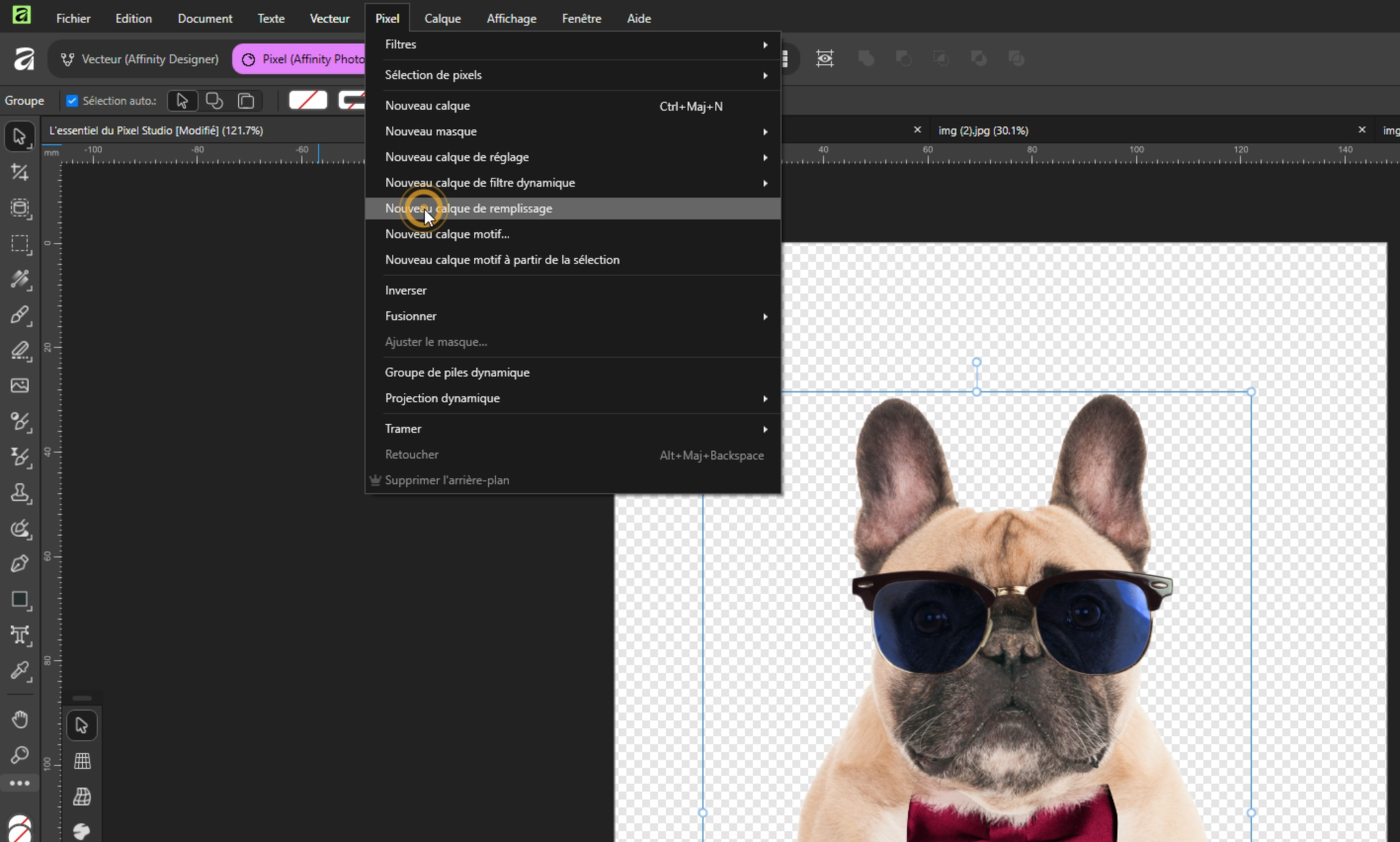
Task: Open the Calque menu in the menu bar
Action: coord(443,19)
